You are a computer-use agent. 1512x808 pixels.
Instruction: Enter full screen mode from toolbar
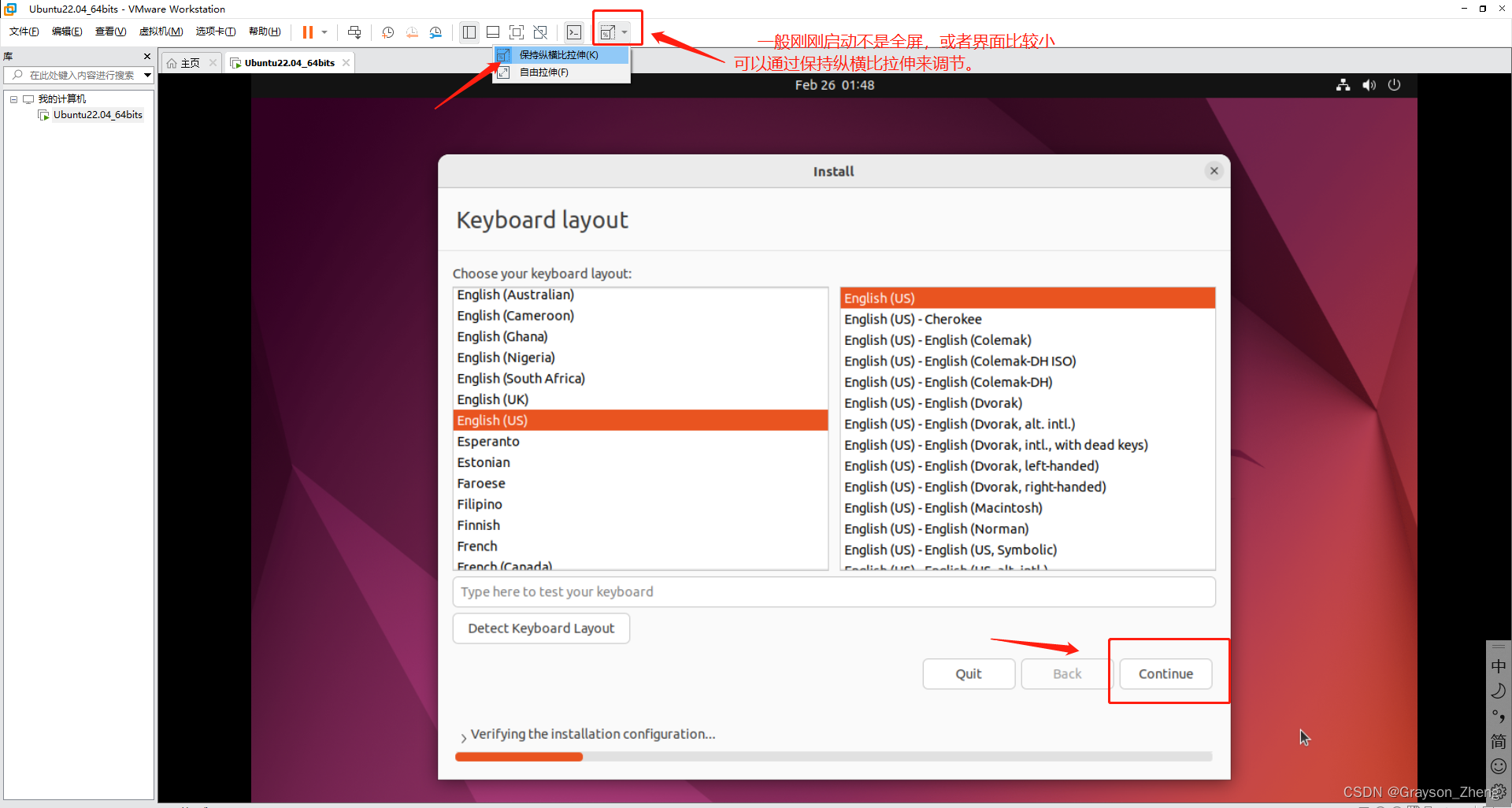[x=517, y=32]
